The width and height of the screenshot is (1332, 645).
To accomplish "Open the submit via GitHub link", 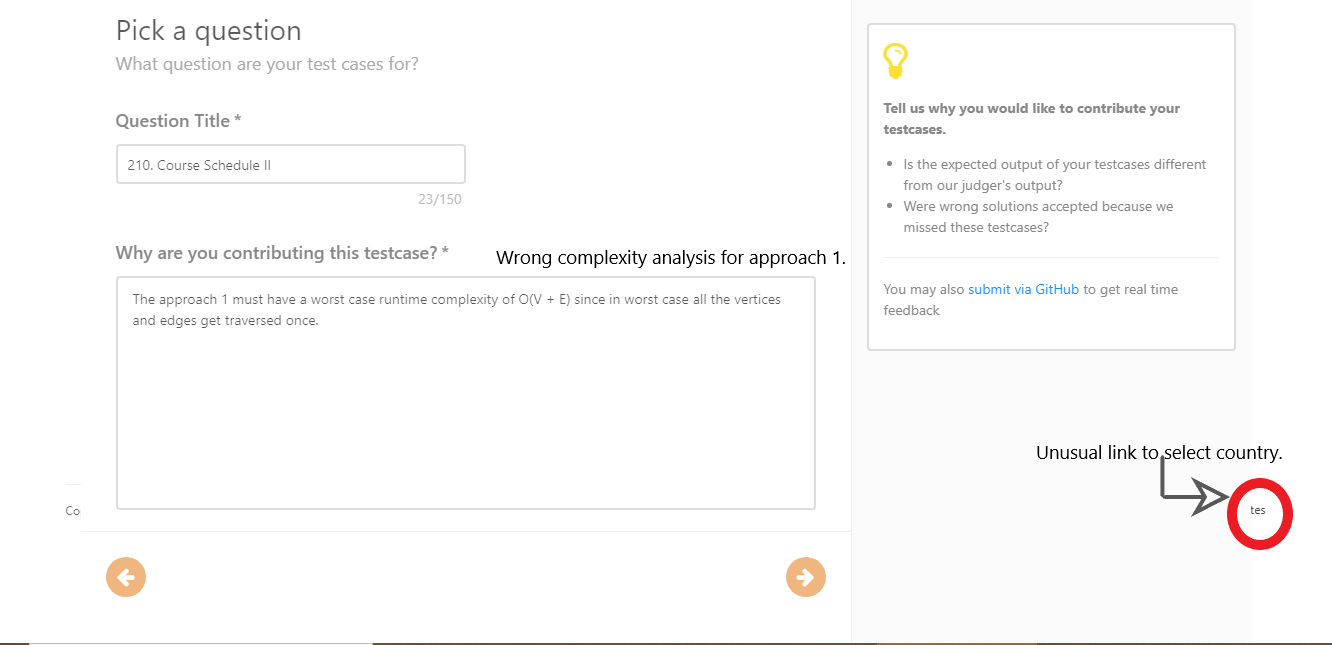I will click(x=1023, y=289).
